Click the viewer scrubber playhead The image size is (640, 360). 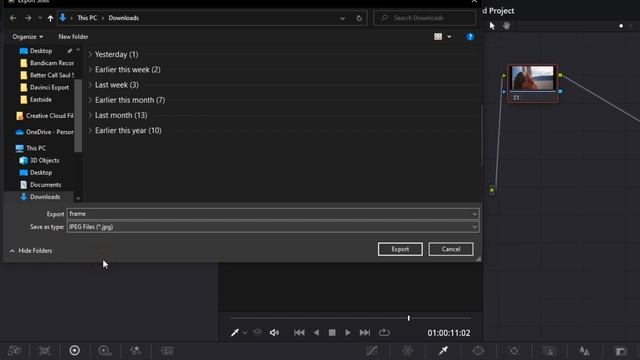pos(409,318)
